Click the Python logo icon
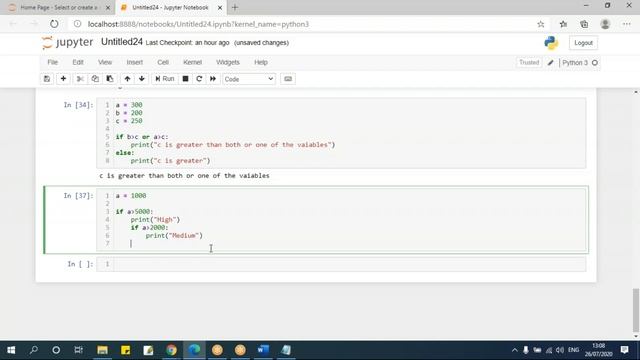640x360 pixels. [x=551, y=43]
